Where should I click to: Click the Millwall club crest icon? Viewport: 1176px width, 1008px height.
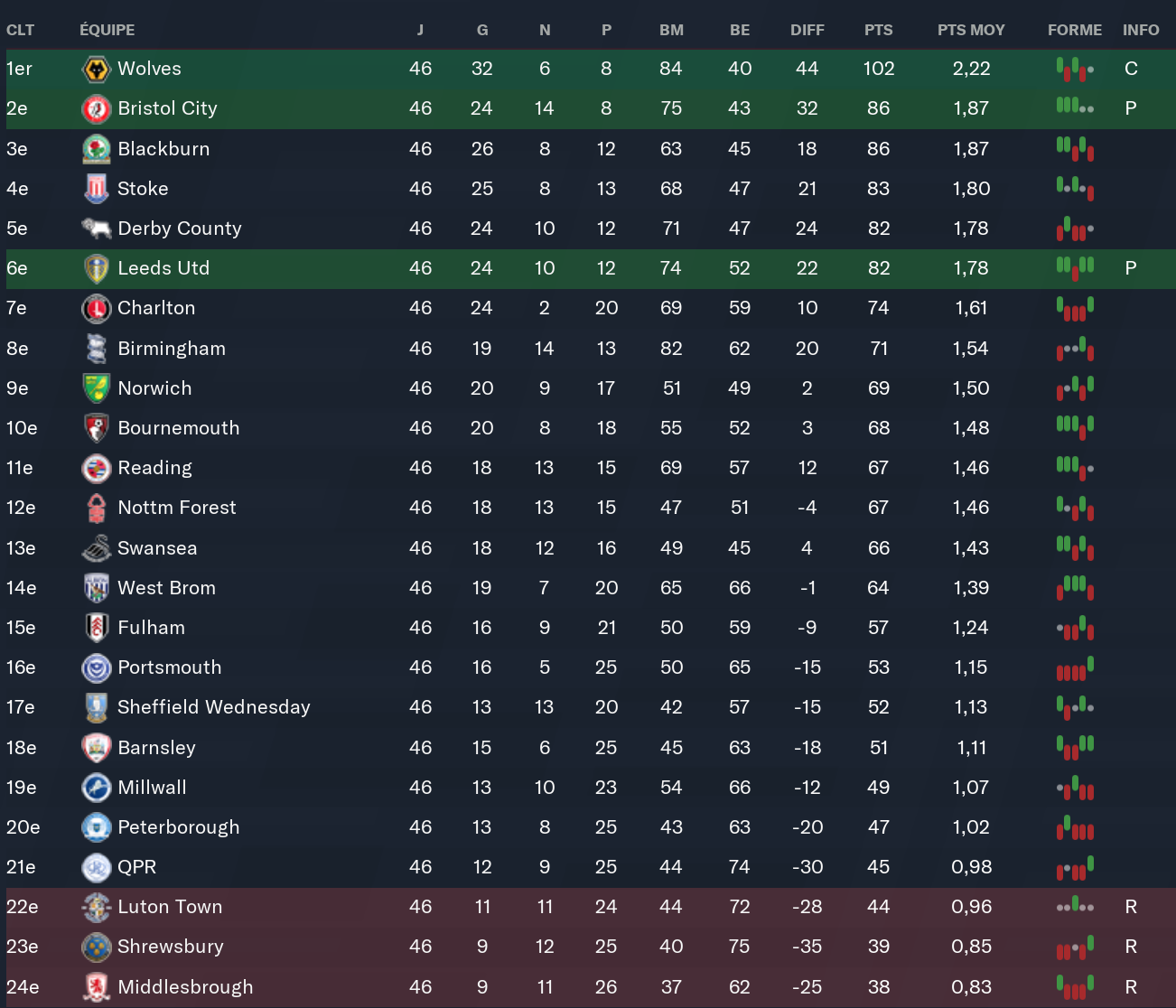tap(96, 788)
